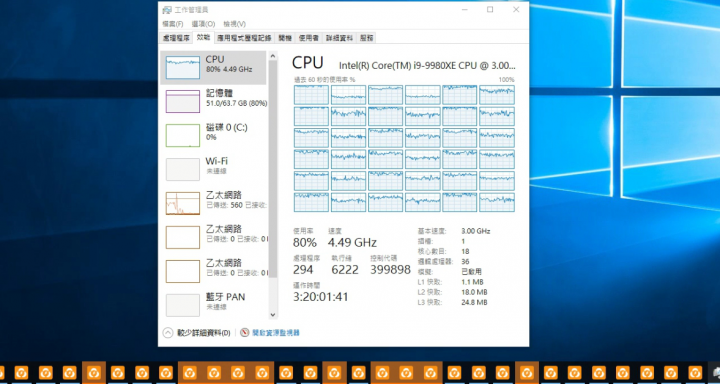Switch to the 應用程式歷程記錄 tab
720x384 pixels.
(244, 38)
